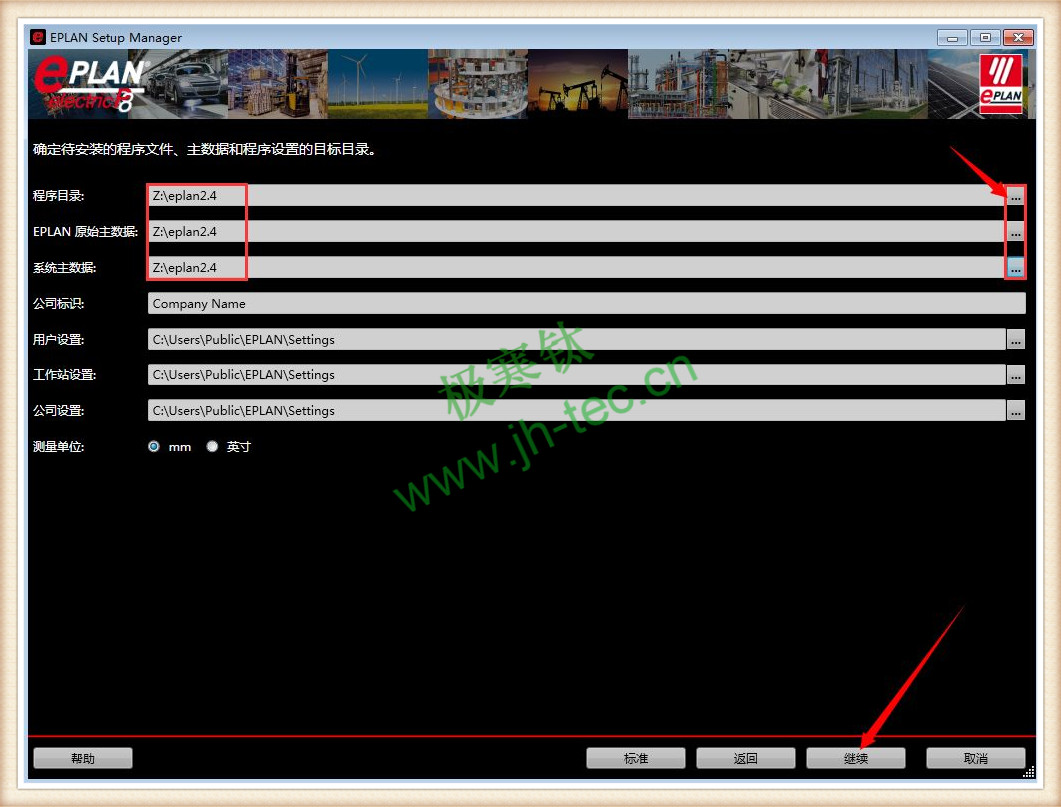Click the 帮助 button
The width and height of the screenshot is (1061, 807).
(x=83, y=758)
